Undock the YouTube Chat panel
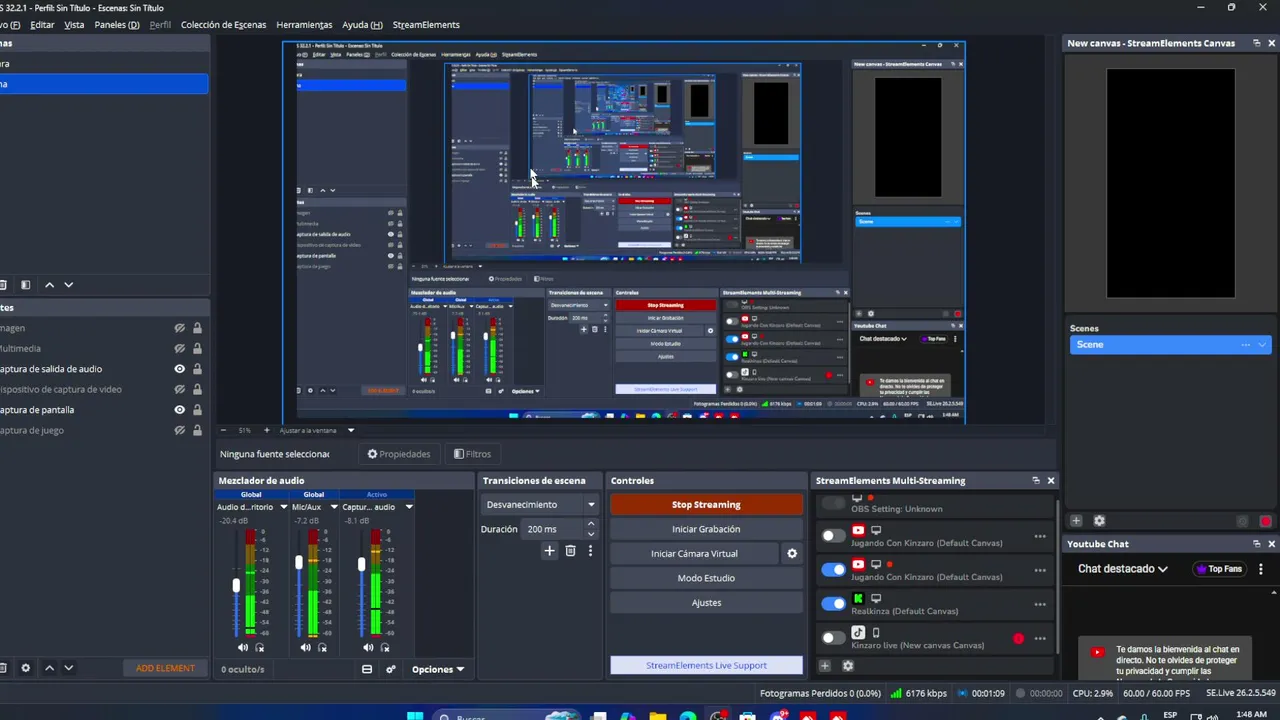The height and width of the screenshot is (720, 1280). point(1256,544)
